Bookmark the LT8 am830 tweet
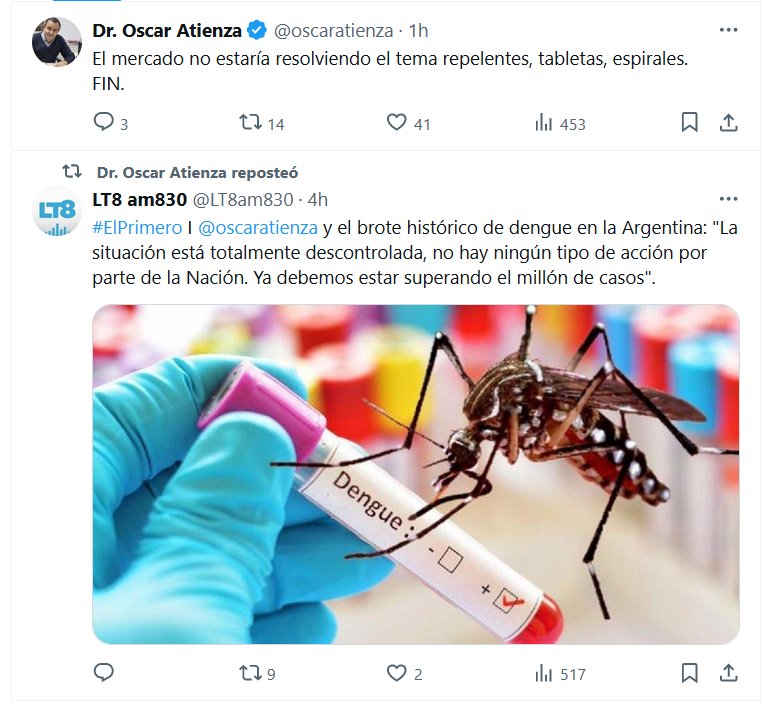The image size is (762, 704). pos(689,673)
